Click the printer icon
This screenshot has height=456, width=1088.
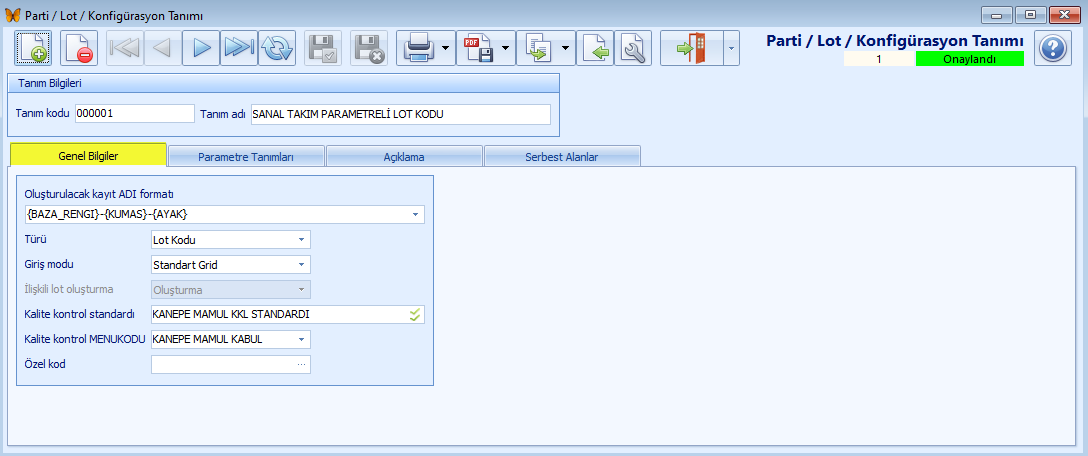coord(417,48)
